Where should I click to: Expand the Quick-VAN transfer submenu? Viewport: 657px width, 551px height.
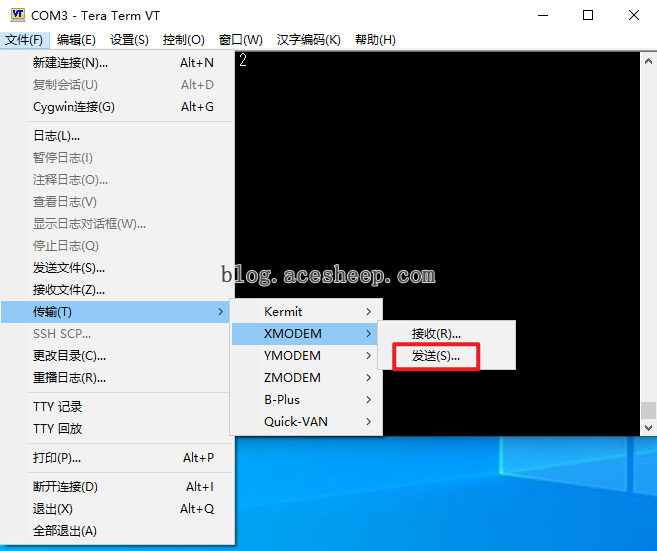(x=307, y=422)
